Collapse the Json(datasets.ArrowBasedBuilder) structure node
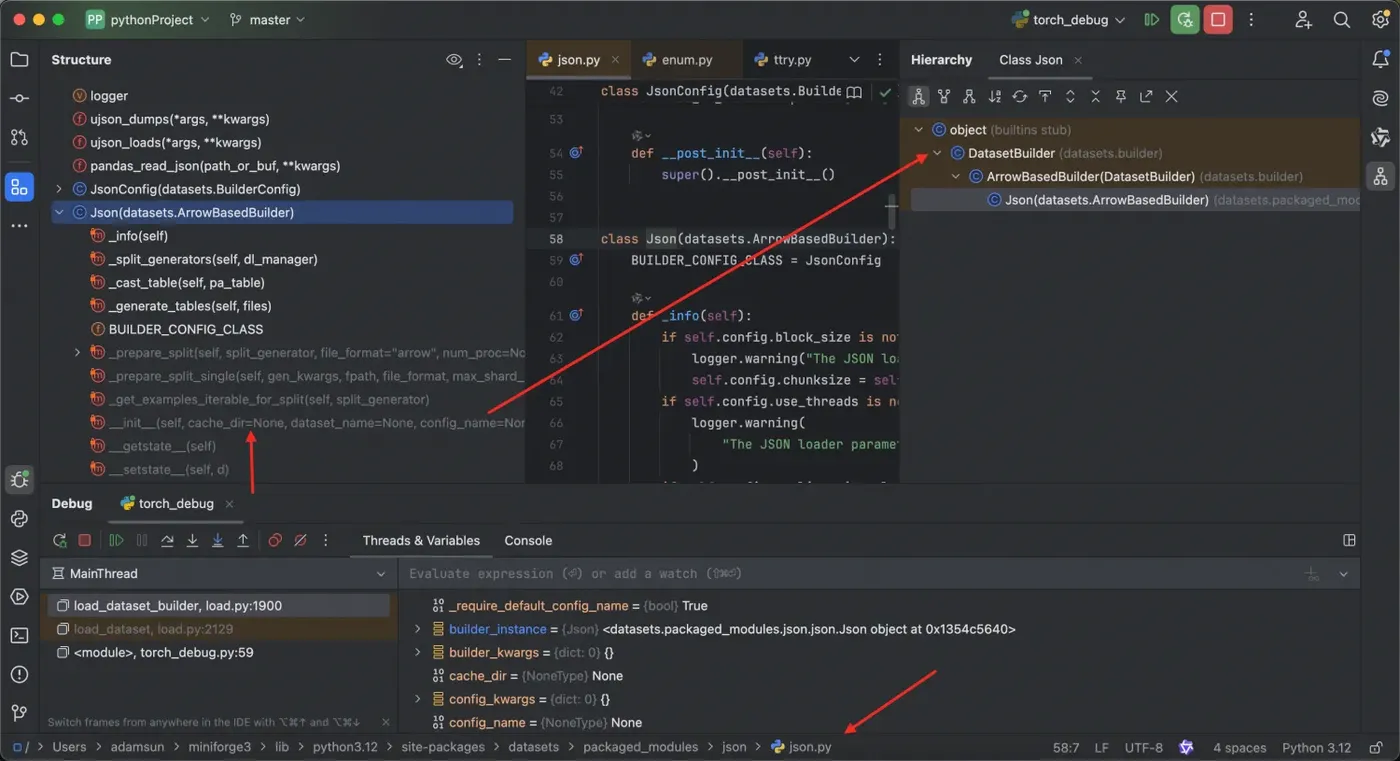This screenshot has width=1400, height=761. click(x=59, y=212)
